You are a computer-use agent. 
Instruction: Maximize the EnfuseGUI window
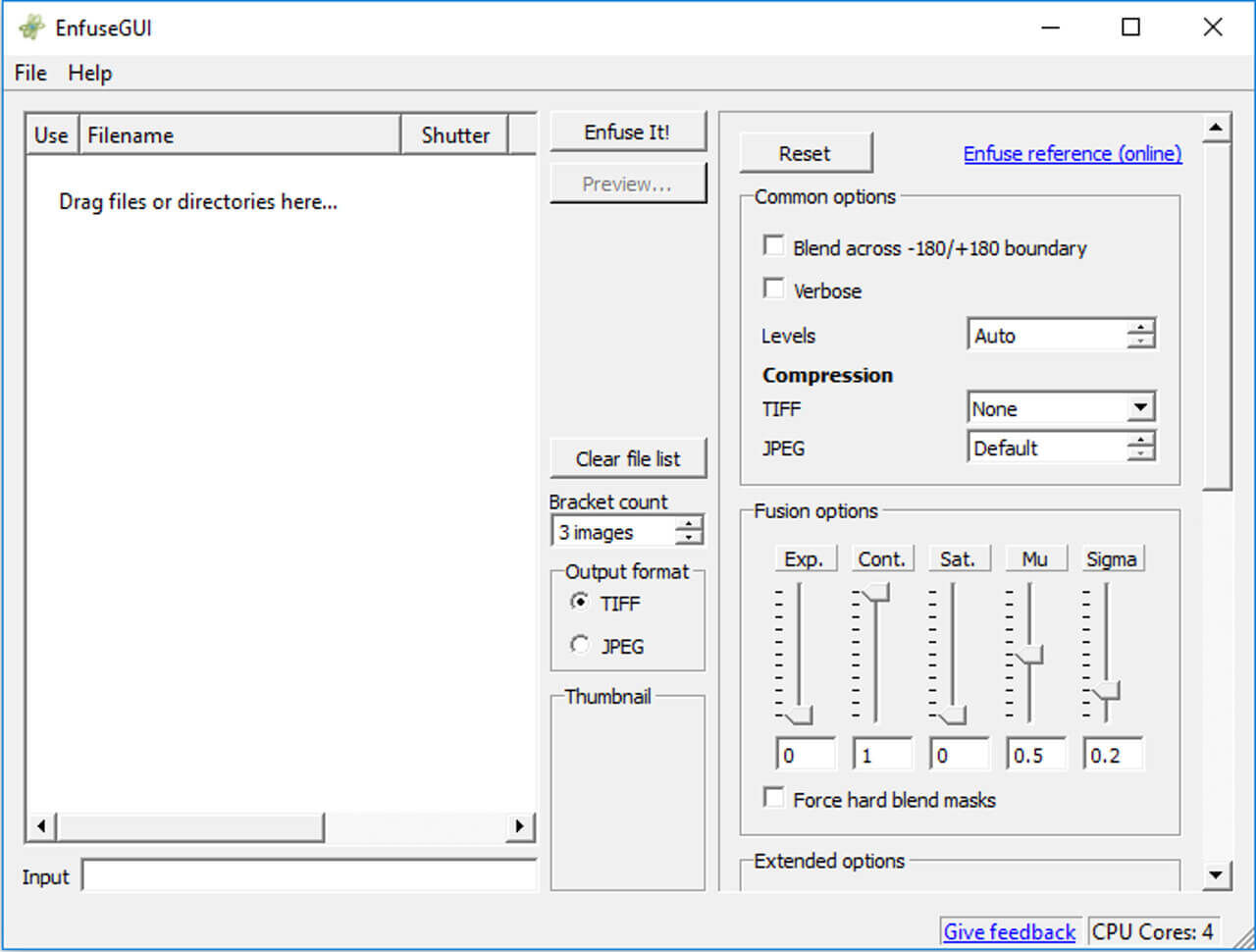1130,27
